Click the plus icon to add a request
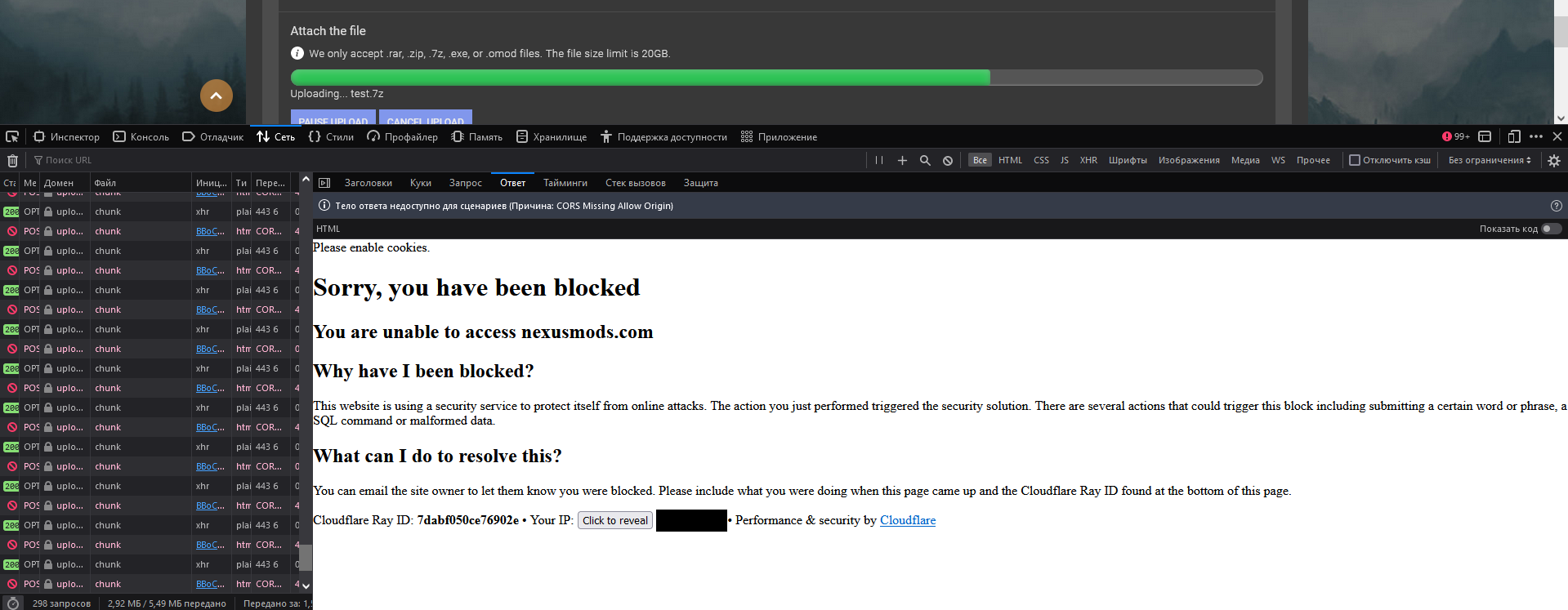This screenshot has width=1568, height=610. point(902,160)
